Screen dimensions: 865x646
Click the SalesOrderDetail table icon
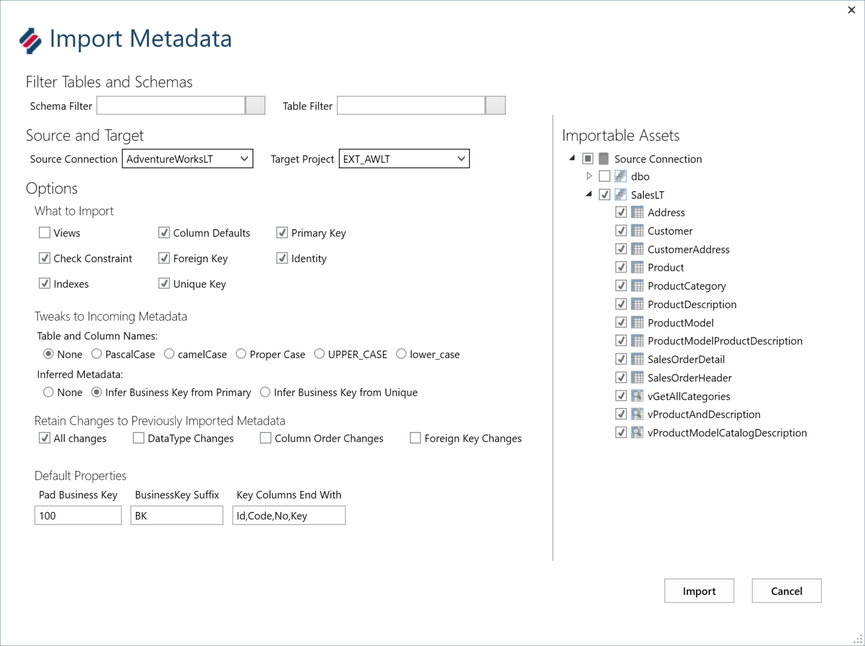pyautogui.click(x=637, y=359)
